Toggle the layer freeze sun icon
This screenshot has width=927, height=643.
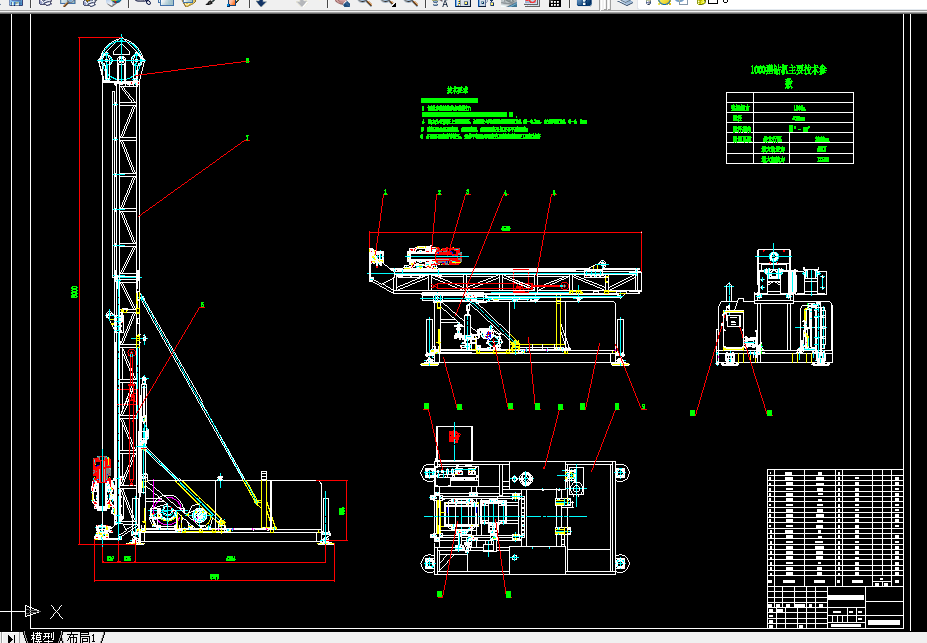[665, 2]
